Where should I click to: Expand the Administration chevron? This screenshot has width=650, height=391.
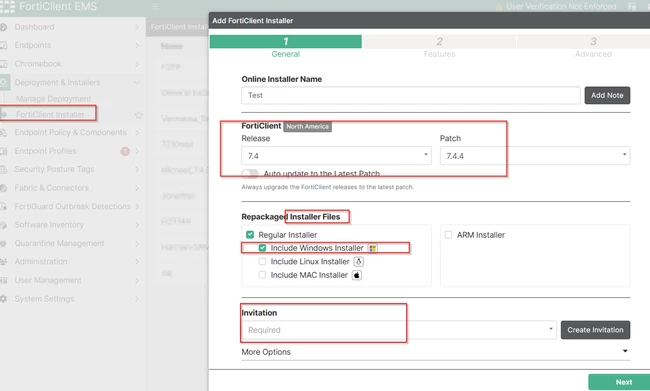click(137, 262)
